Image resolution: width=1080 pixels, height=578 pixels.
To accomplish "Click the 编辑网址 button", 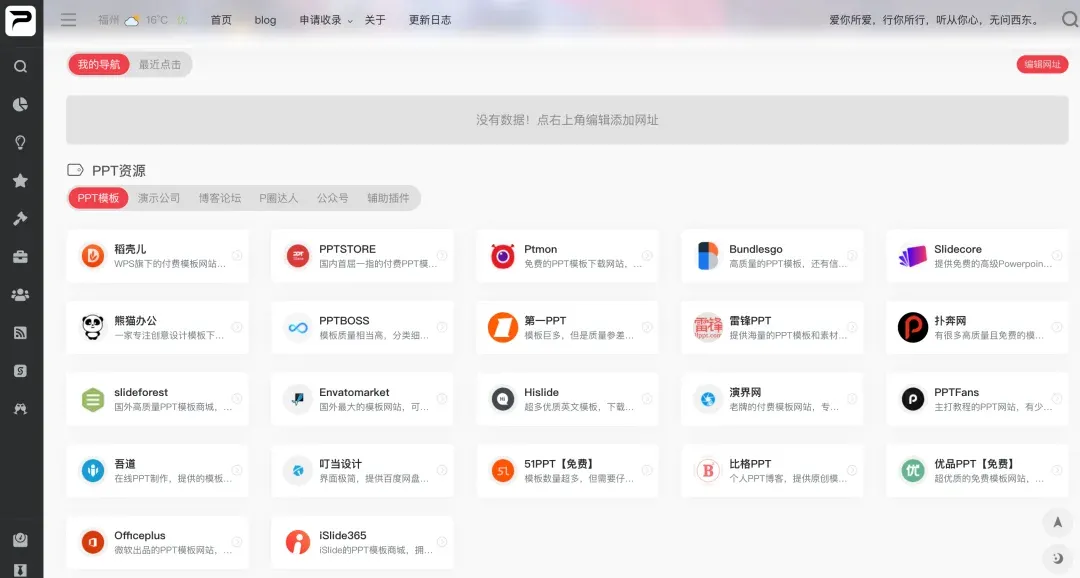I will [x=1042, y=64].
